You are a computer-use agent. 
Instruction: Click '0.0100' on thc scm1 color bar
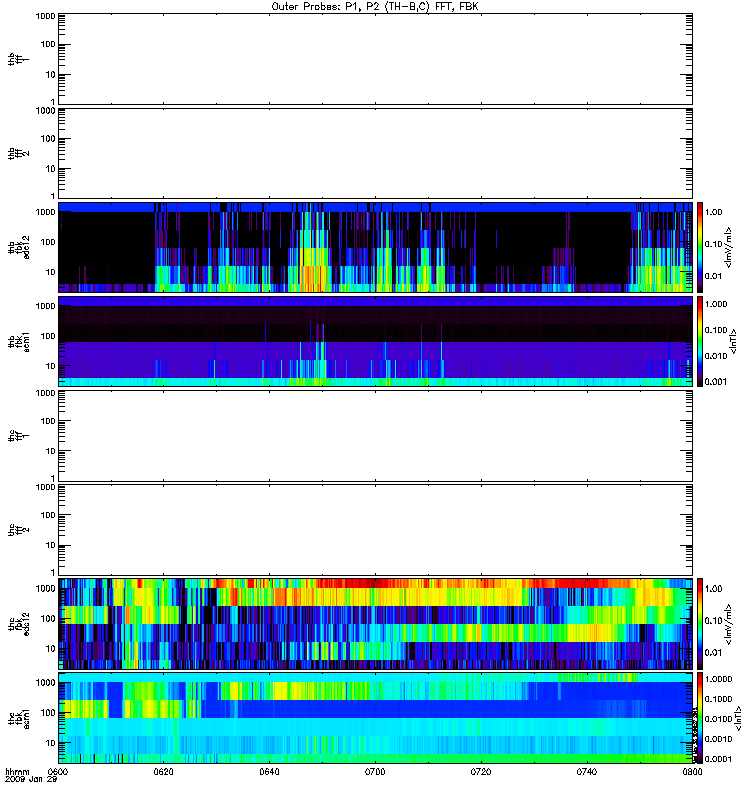[718, 719]
